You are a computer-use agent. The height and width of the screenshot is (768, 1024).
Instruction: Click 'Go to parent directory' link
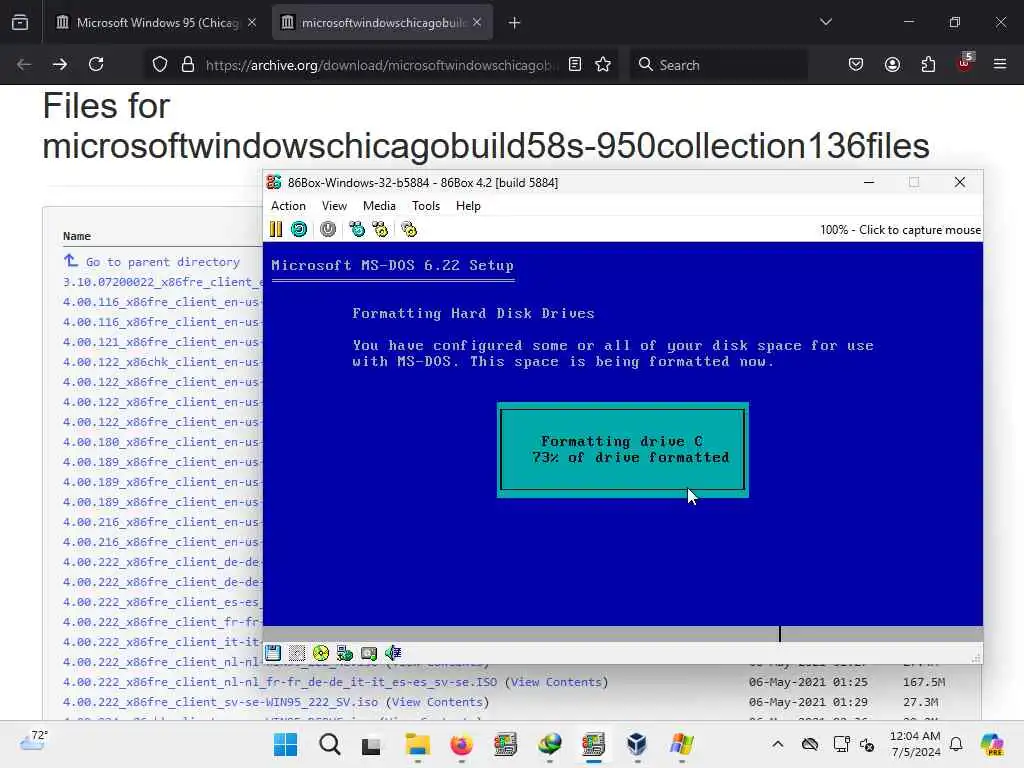tap(163, 262)
